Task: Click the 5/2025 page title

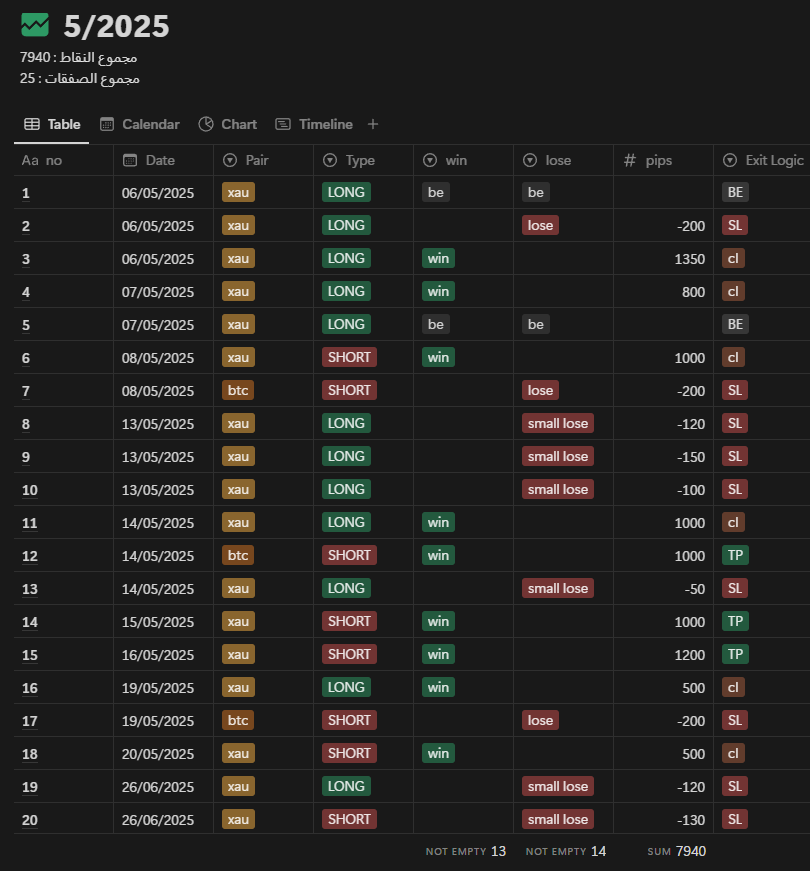Action: tap(116, 27)
